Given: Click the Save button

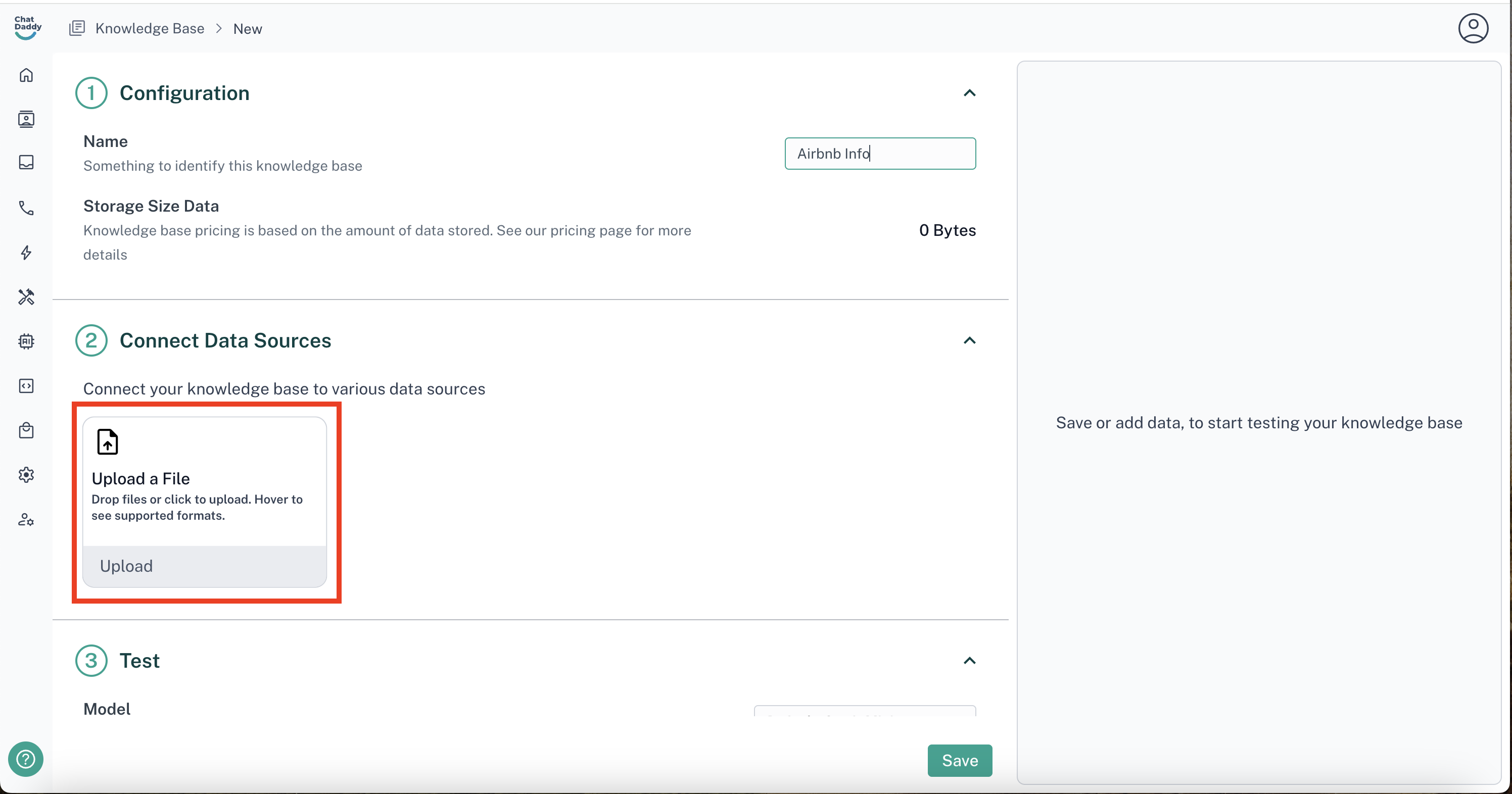Looking at the screenshot, I should [x=959, y=760].
